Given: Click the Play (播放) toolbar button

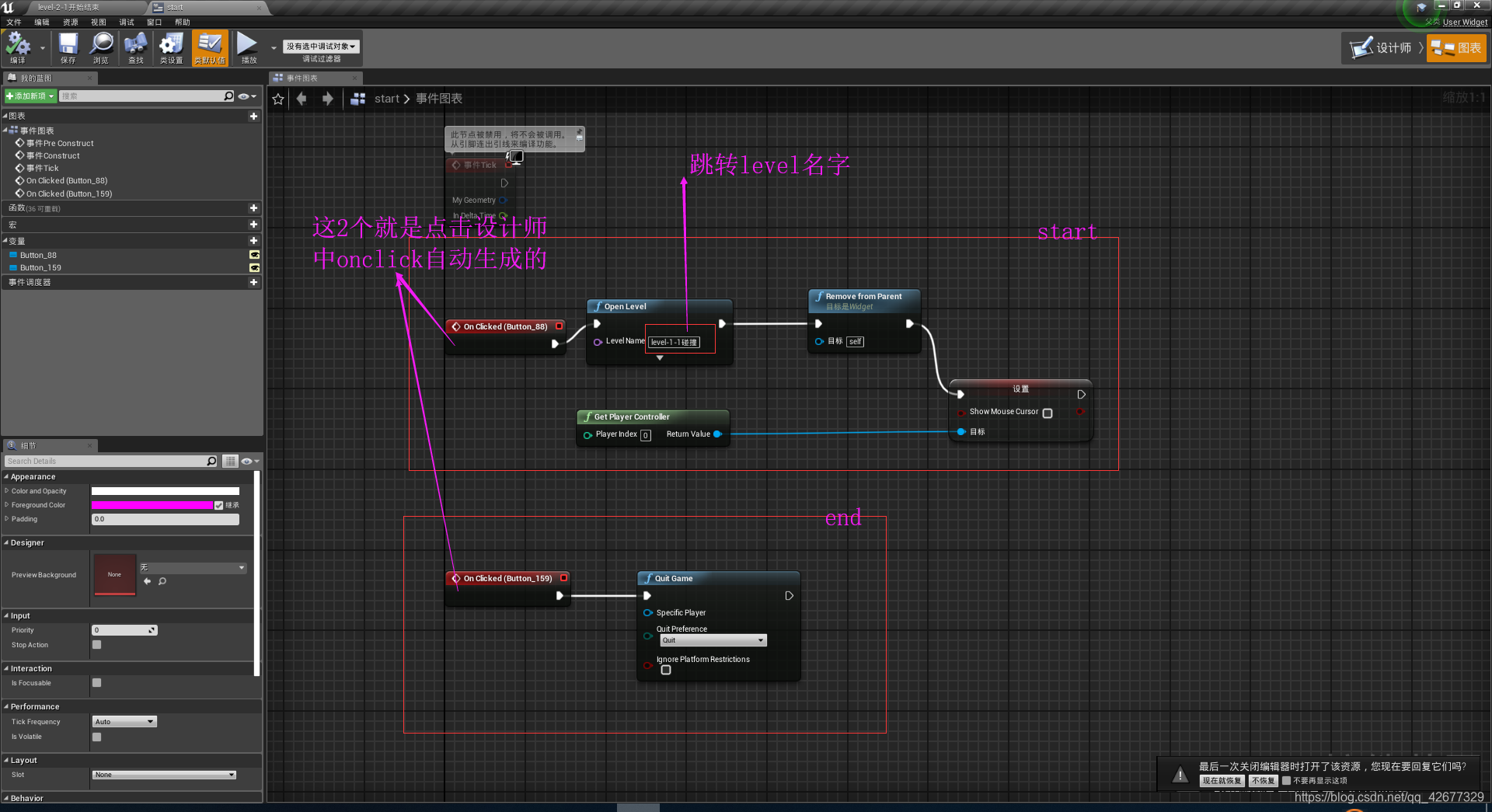Looking at the screenshot, I should point(248,47).
